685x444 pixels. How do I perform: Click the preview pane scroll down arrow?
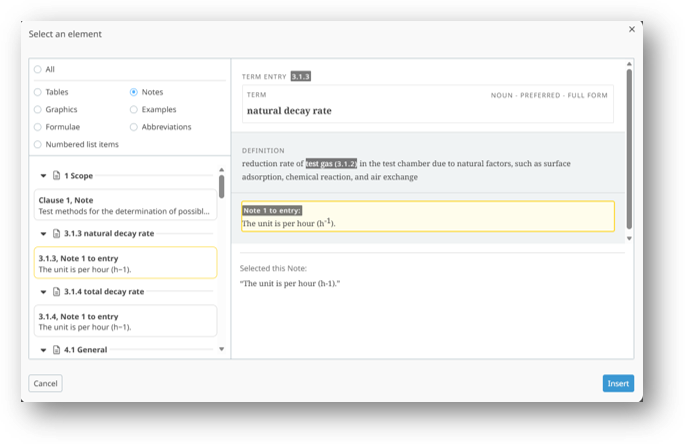tap(629, 239)
